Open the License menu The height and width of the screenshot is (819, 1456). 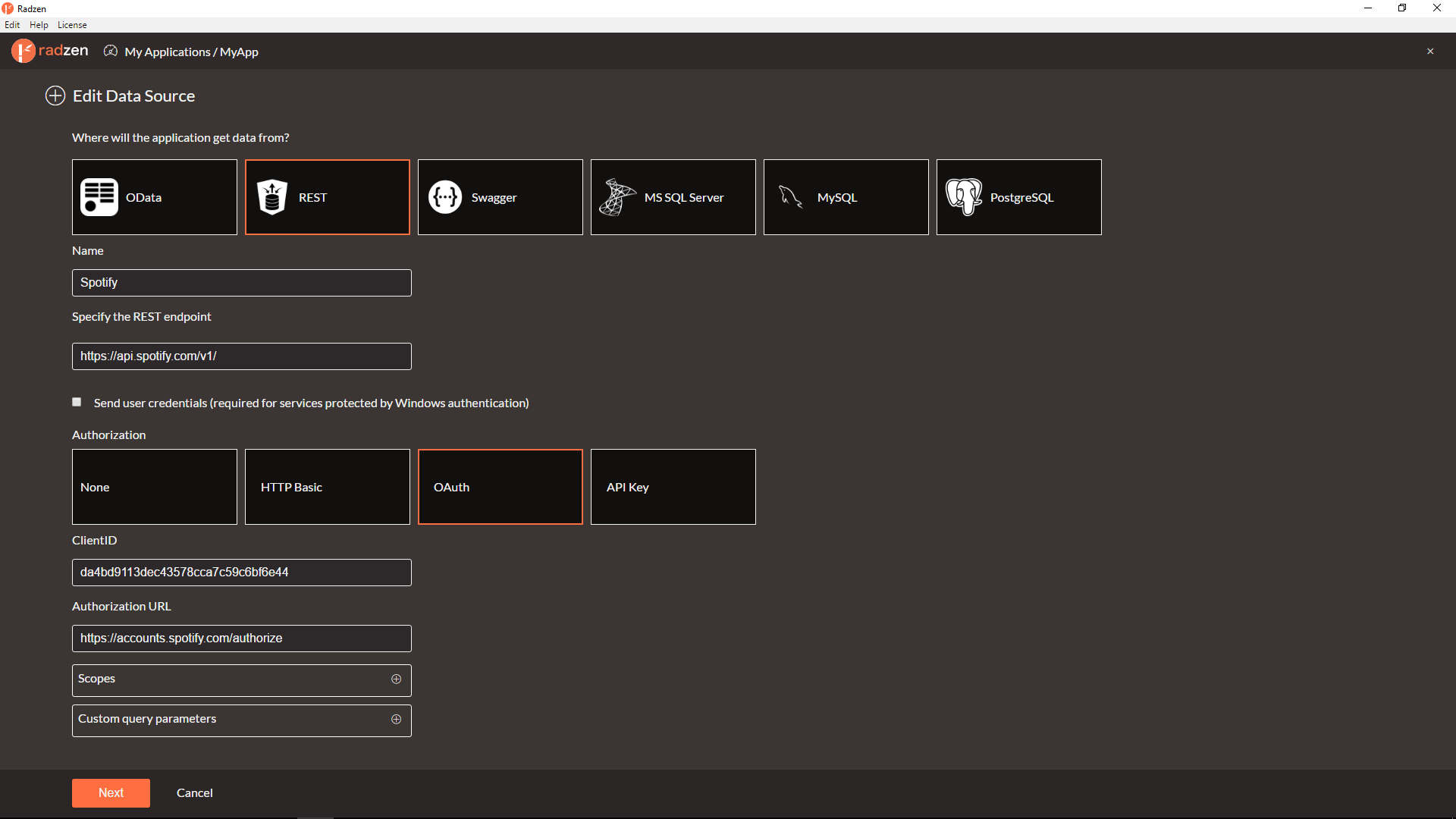72,25
